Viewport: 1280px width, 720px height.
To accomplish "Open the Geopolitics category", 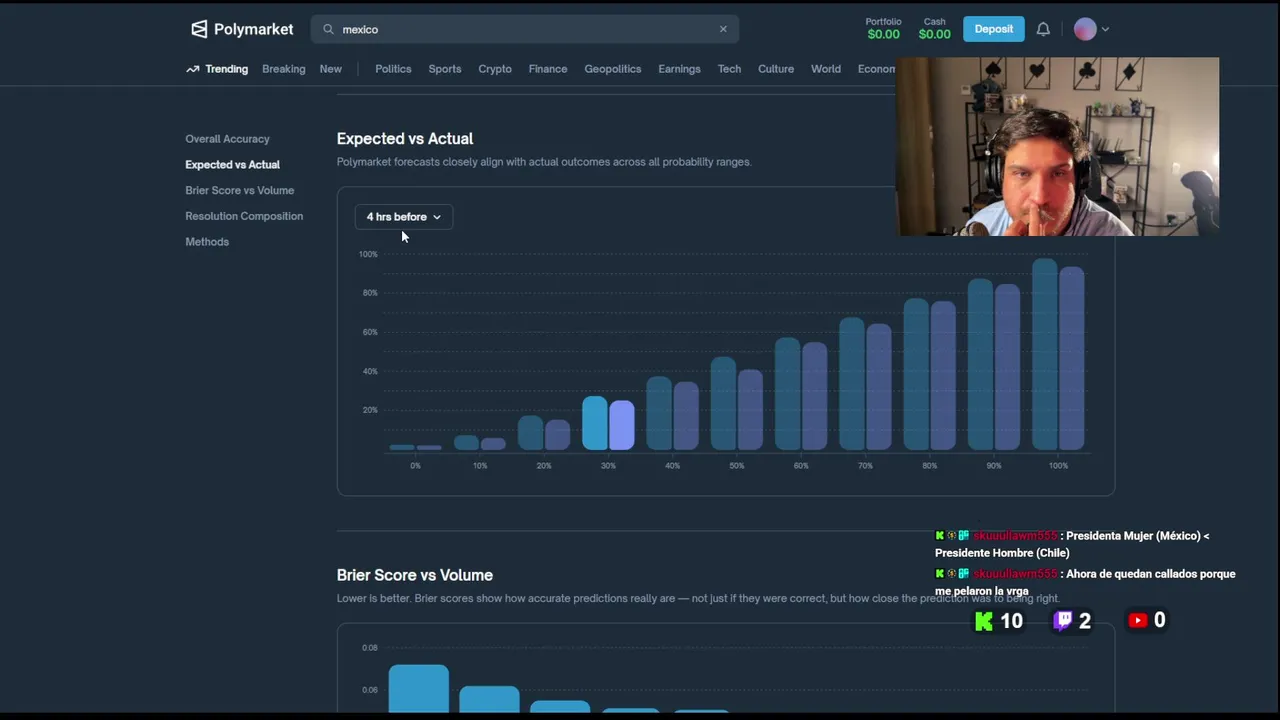I will point(613,69).
